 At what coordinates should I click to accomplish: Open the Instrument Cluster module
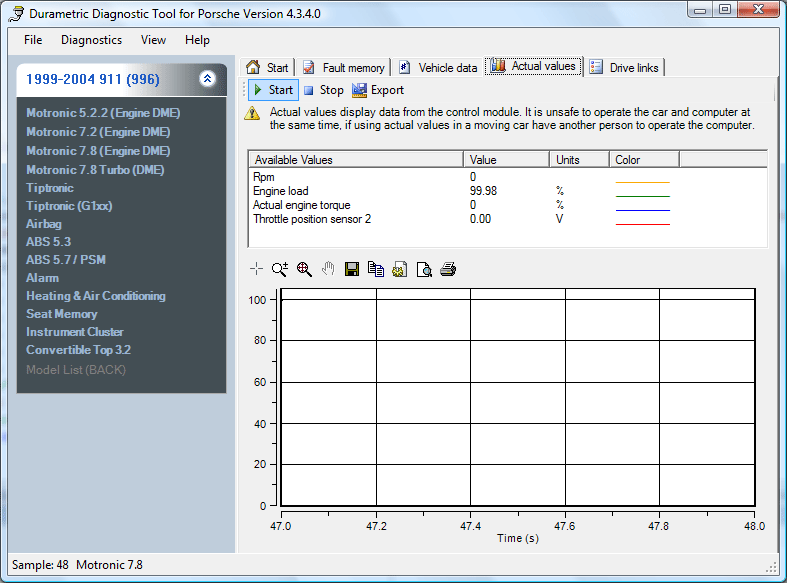pyautogui.click(x=75, y=332)
